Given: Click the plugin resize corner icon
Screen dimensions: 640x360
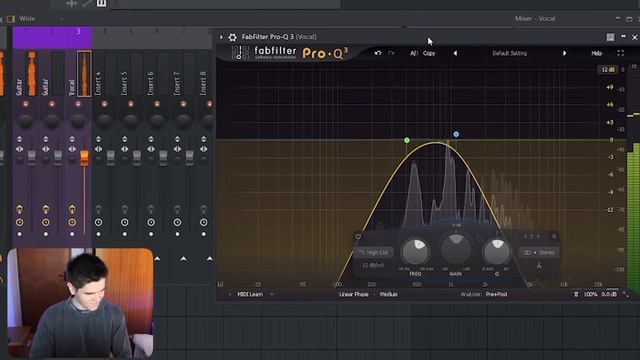Looking at the screenshot, I should pos(625,294).
